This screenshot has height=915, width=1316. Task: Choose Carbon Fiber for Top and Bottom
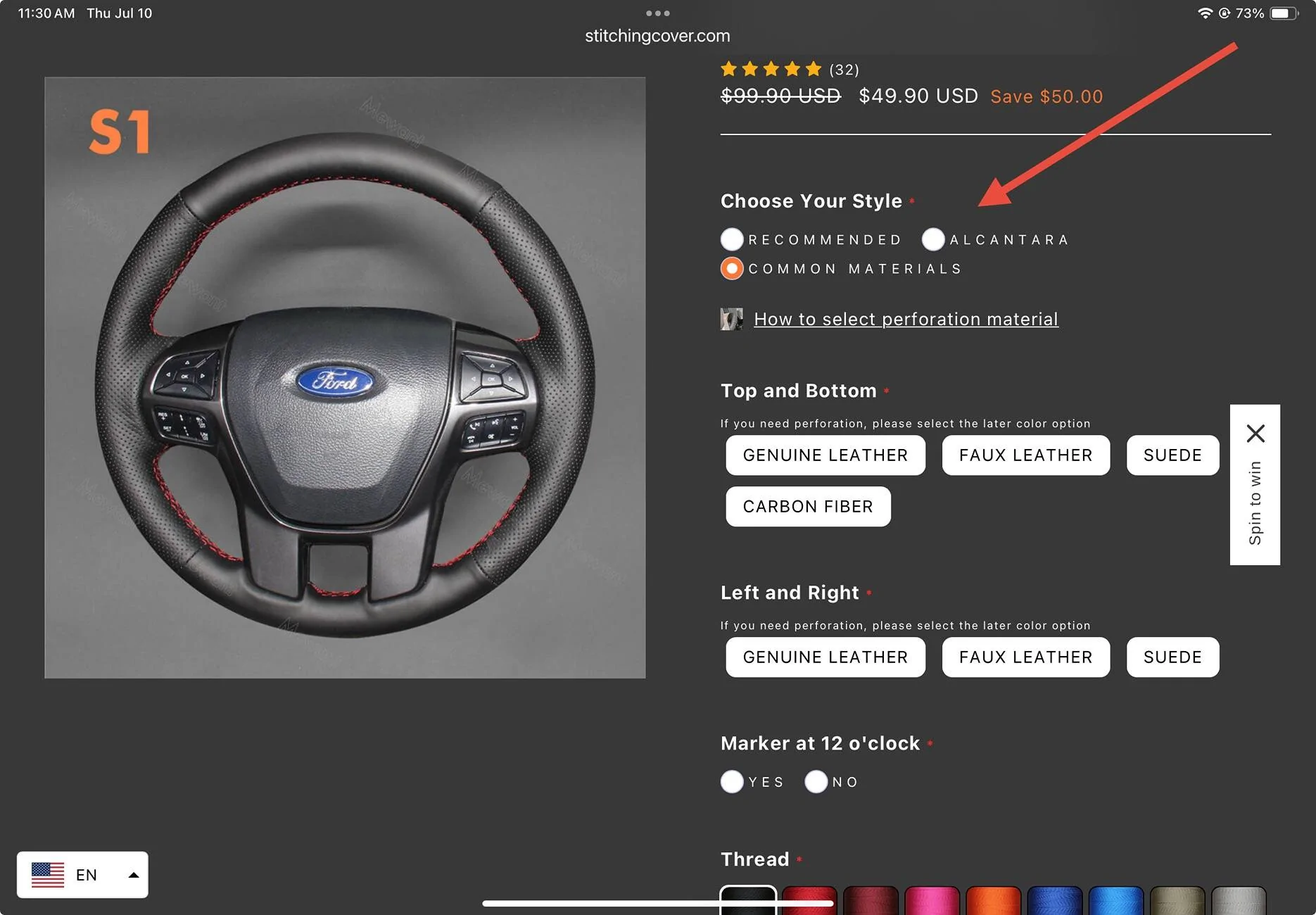(x=808, y=507)
